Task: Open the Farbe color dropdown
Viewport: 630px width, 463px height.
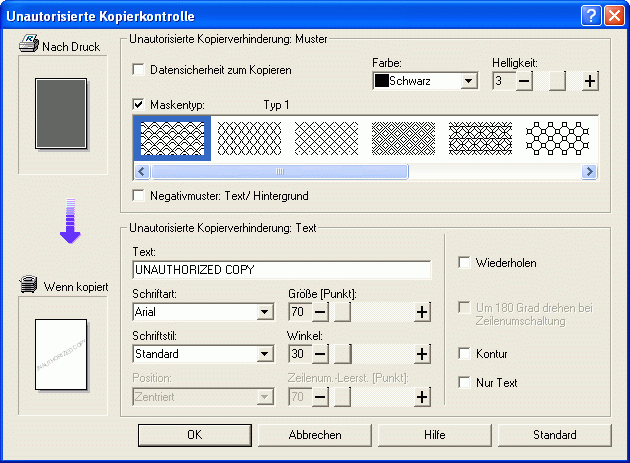Action: coord(468,81)
